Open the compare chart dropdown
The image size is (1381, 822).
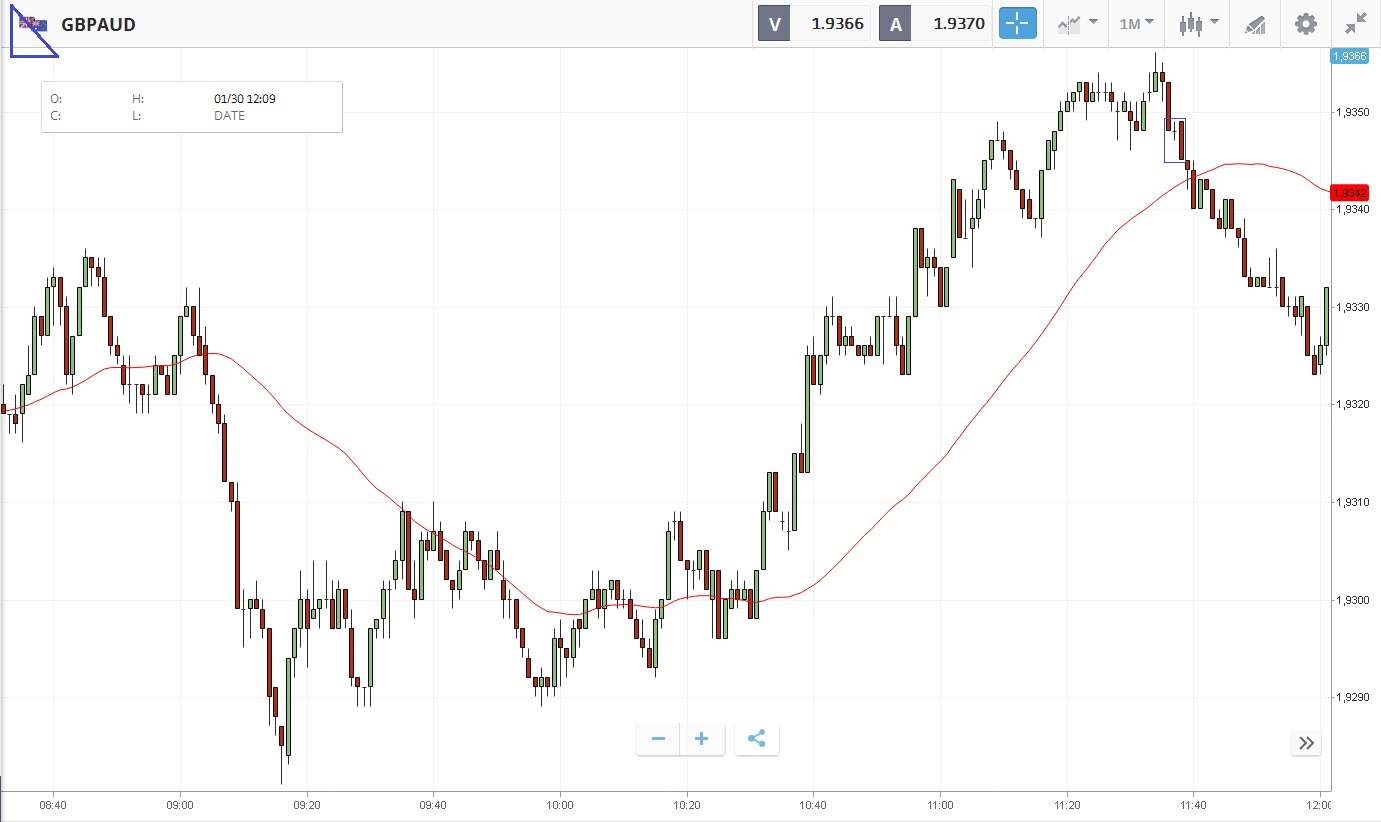(x=1078, y=24)
